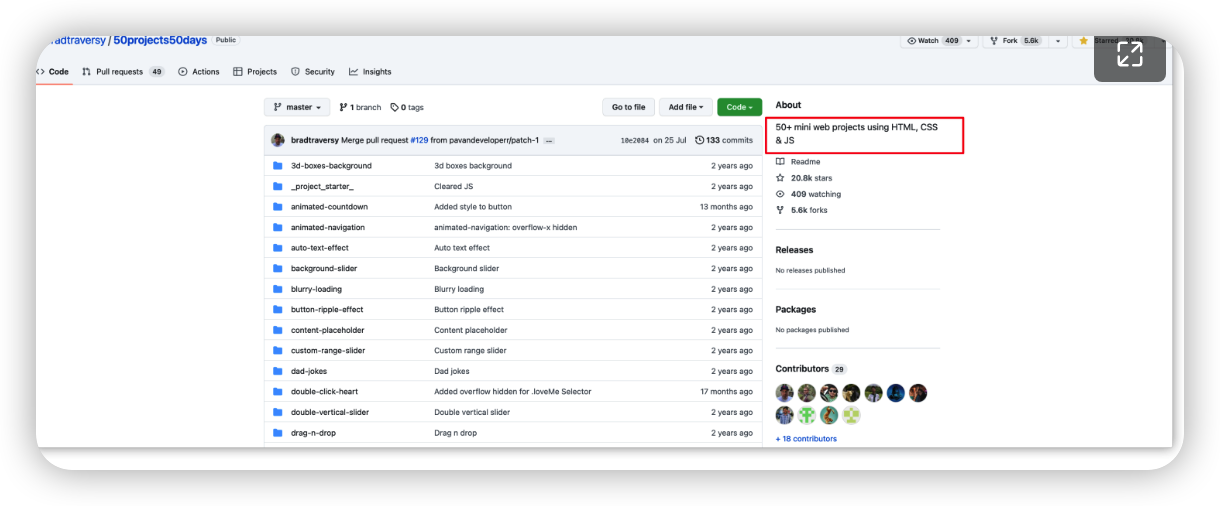Open the 1 branch link
The width and height of the screenshot is (1220, 506).
click(360, 107)
